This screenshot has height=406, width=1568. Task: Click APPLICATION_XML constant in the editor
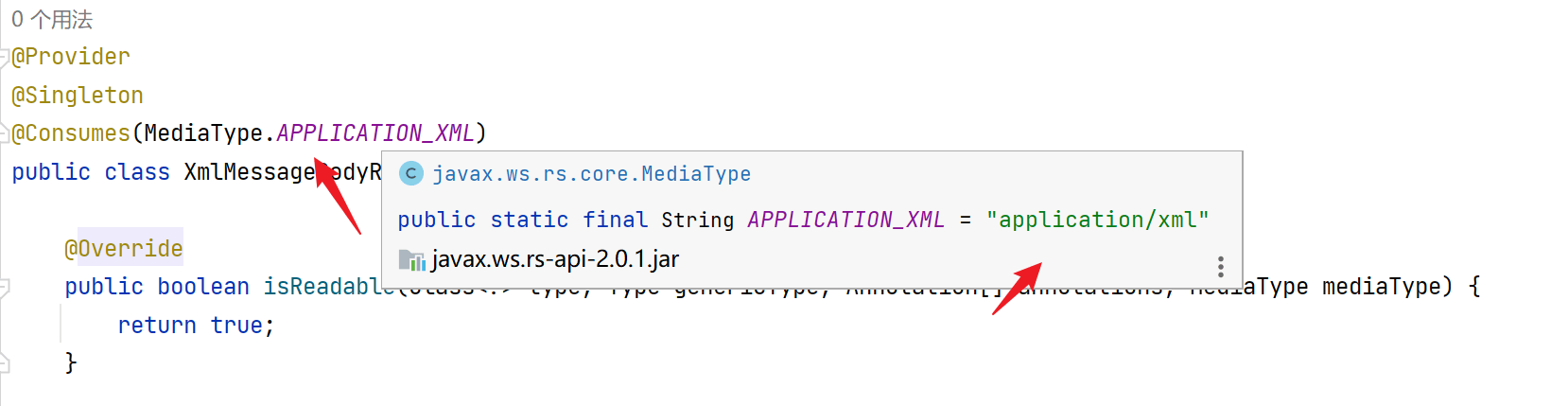point(375,133)
